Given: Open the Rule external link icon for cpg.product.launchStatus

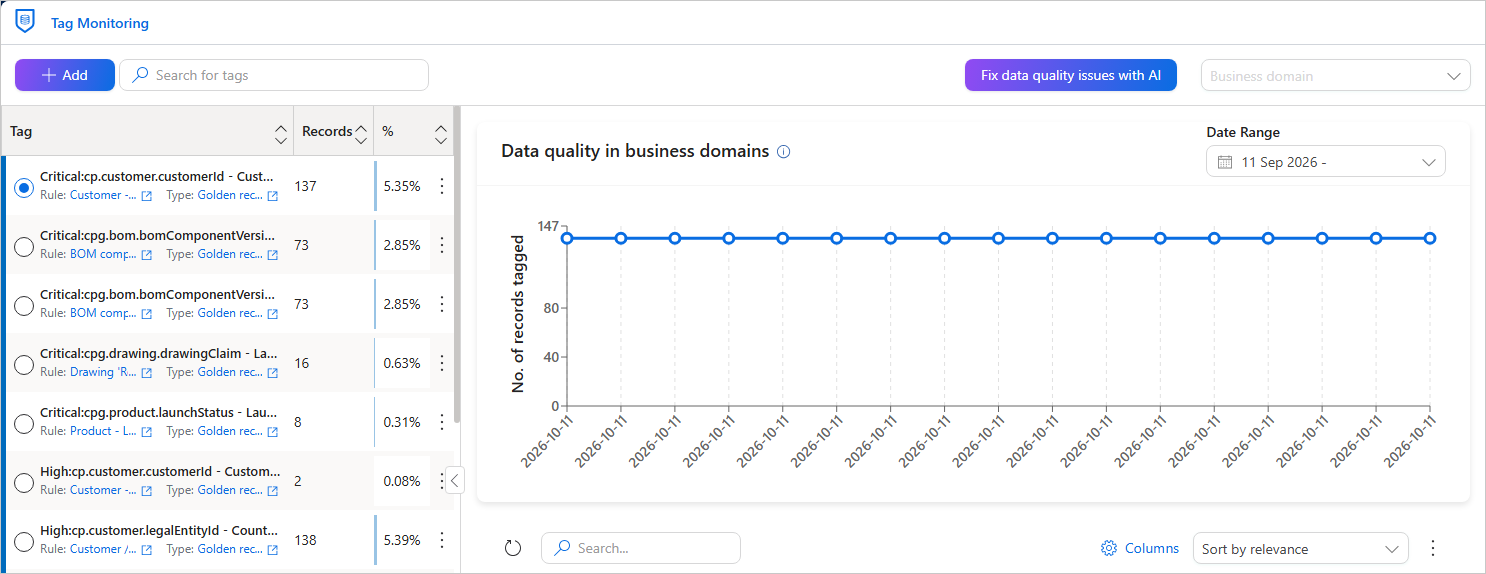Looking at the screenshot, I should (x=147, y=432).
